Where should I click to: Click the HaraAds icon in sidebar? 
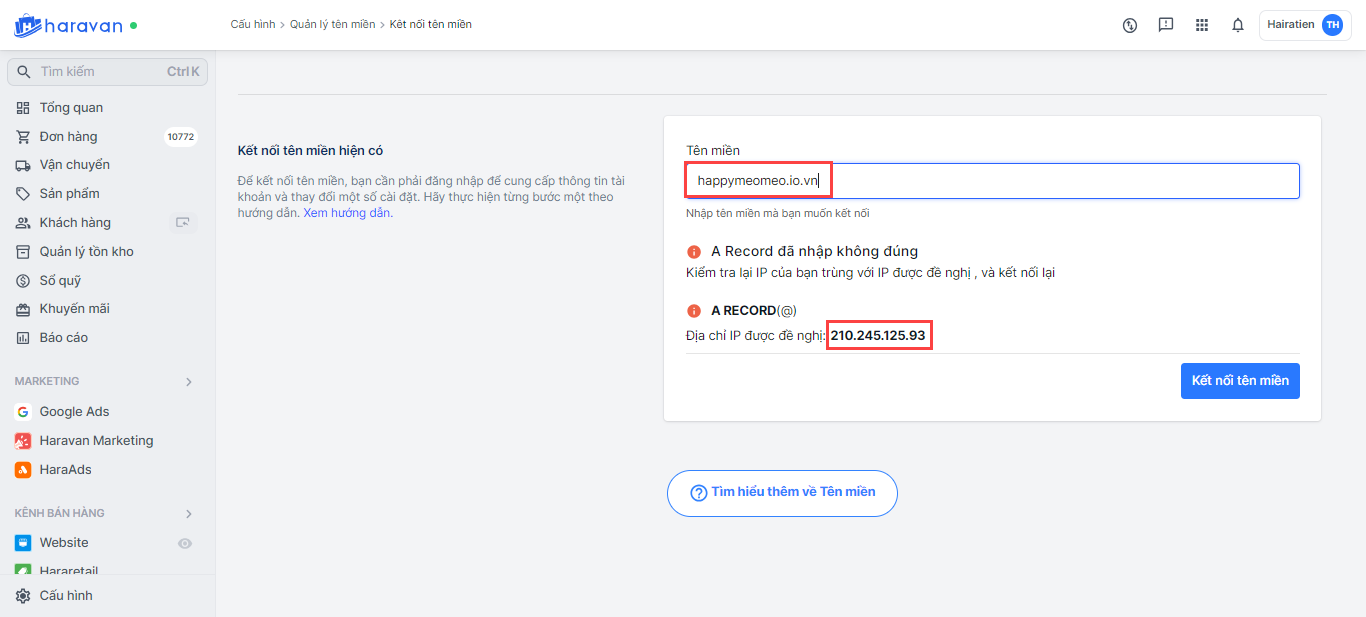pyautogui.click(x=23, y=470)
